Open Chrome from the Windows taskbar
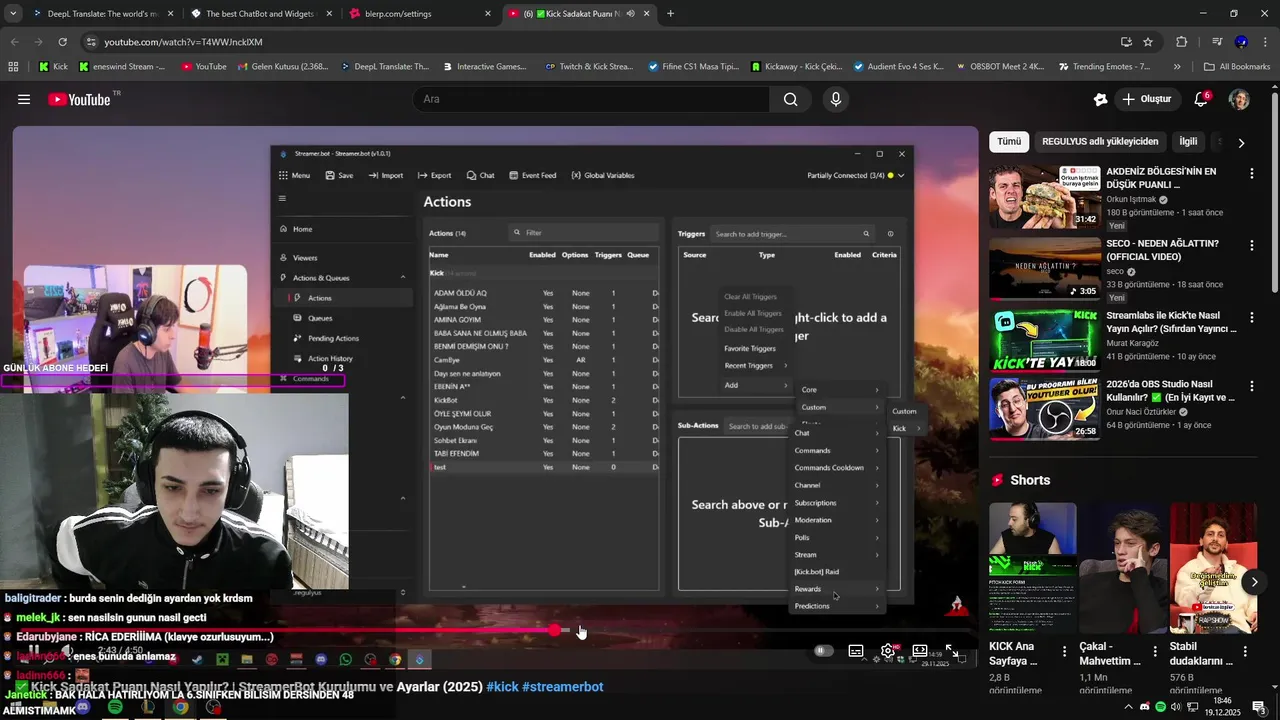1280x720 pixels. 180,707
